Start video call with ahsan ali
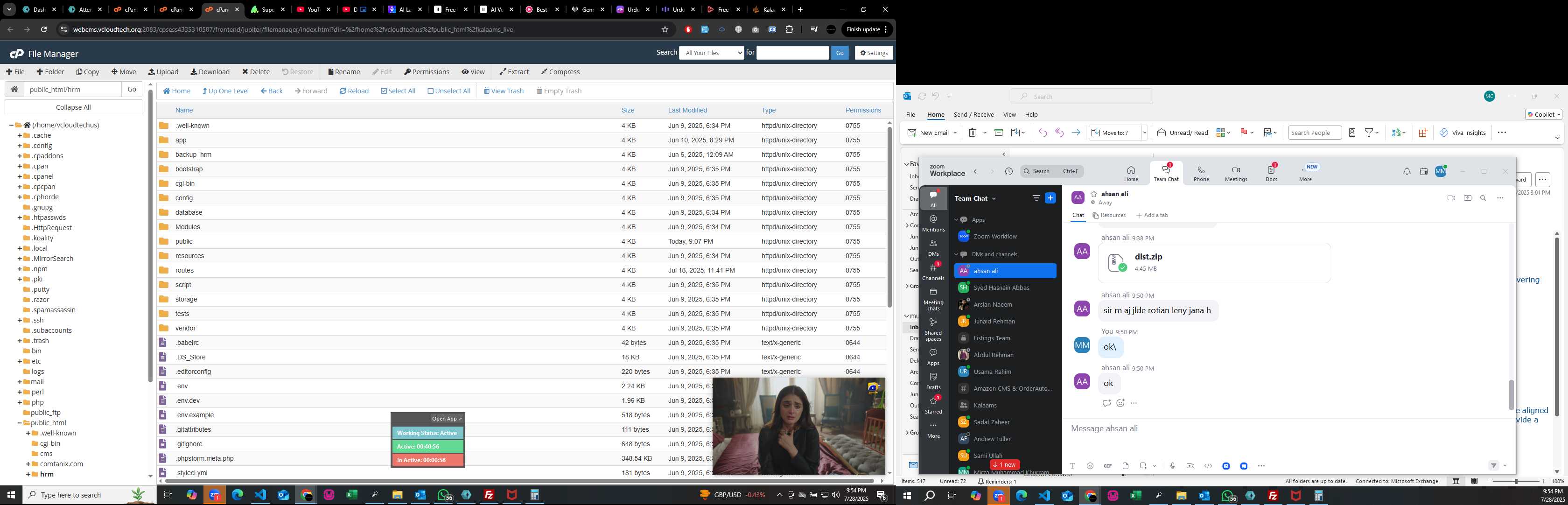 [1451, 198]
